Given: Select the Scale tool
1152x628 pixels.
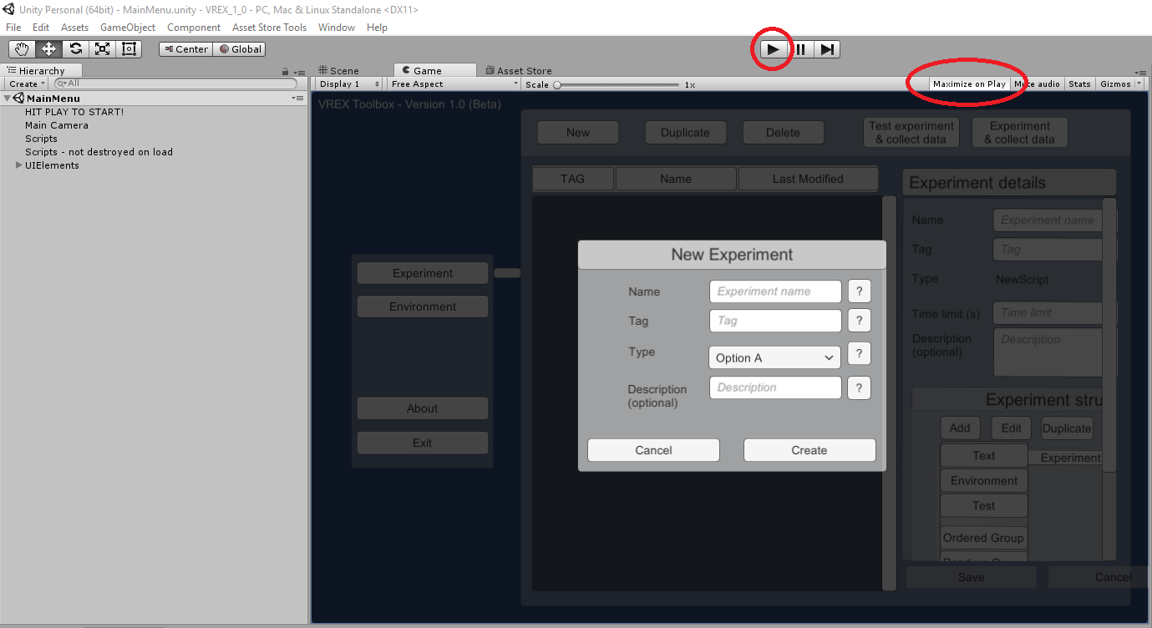Looking at the screenshot, I should coord(102,49).
